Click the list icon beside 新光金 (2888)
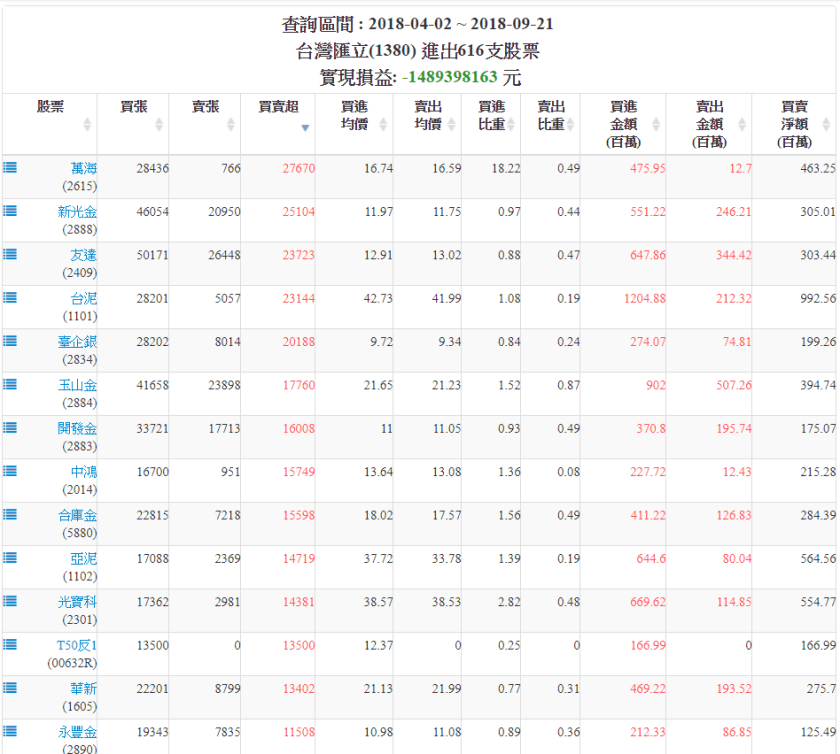Image resolution: width=840 pixels, height=754 pixels. (10, 211)
